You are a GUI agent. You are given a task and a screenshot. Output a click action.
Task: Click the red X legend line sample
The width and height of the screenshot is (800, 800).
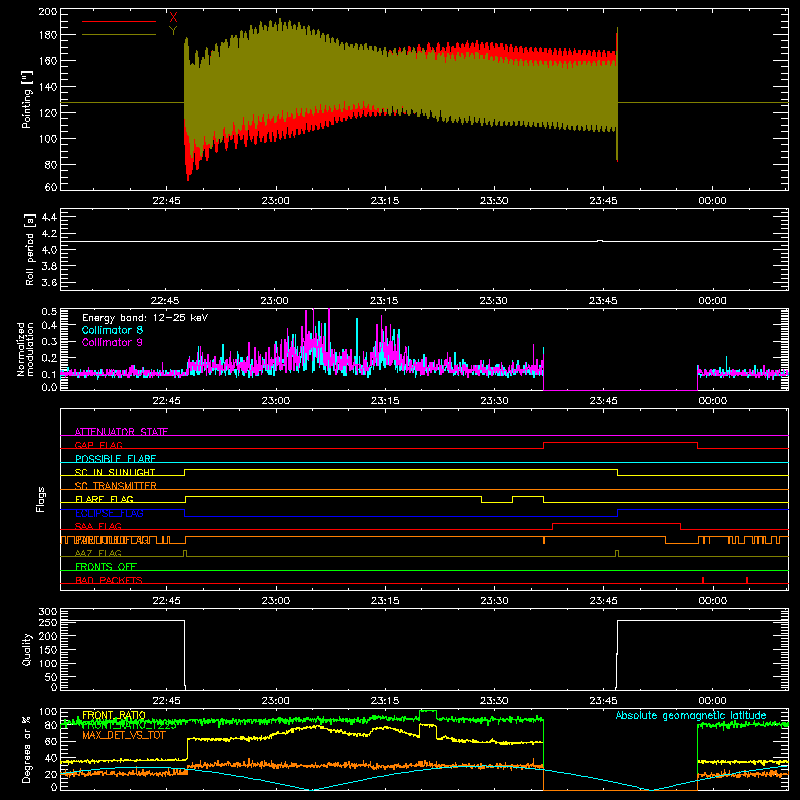coord(119,21)
